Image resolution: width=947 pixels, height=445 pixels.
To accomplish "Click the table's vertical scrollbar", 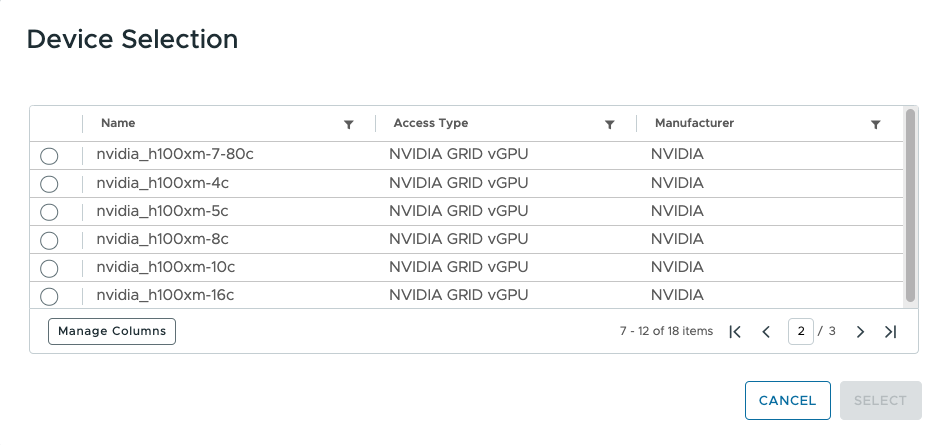I will pos(910,205).
